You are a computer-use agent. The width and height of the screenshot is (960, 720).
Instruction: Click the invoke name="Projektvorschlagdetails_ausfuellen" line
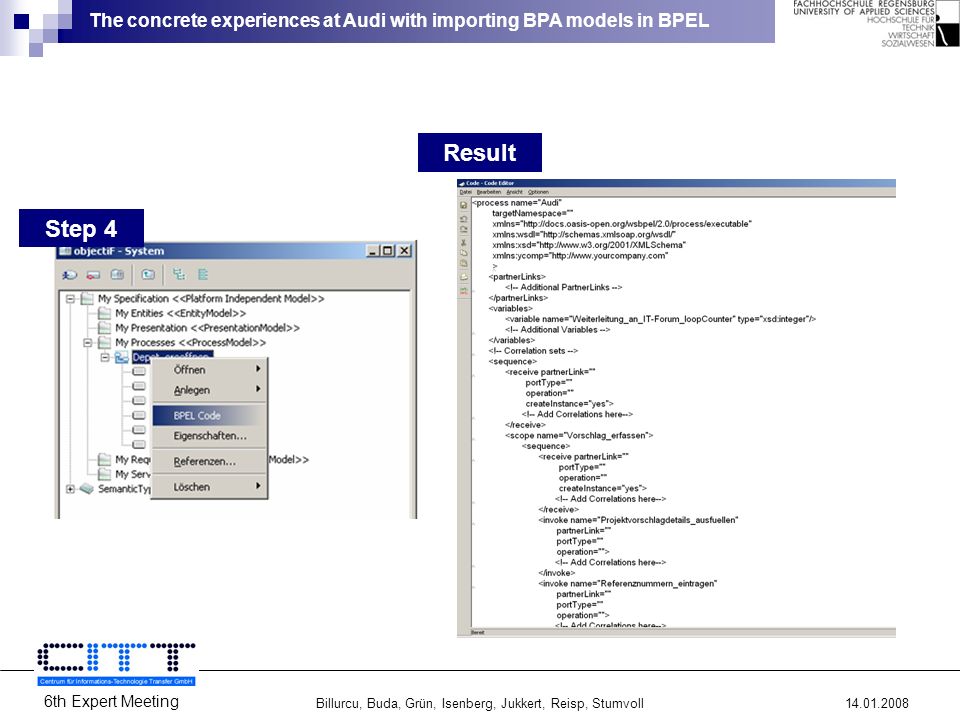click(638, 520)
